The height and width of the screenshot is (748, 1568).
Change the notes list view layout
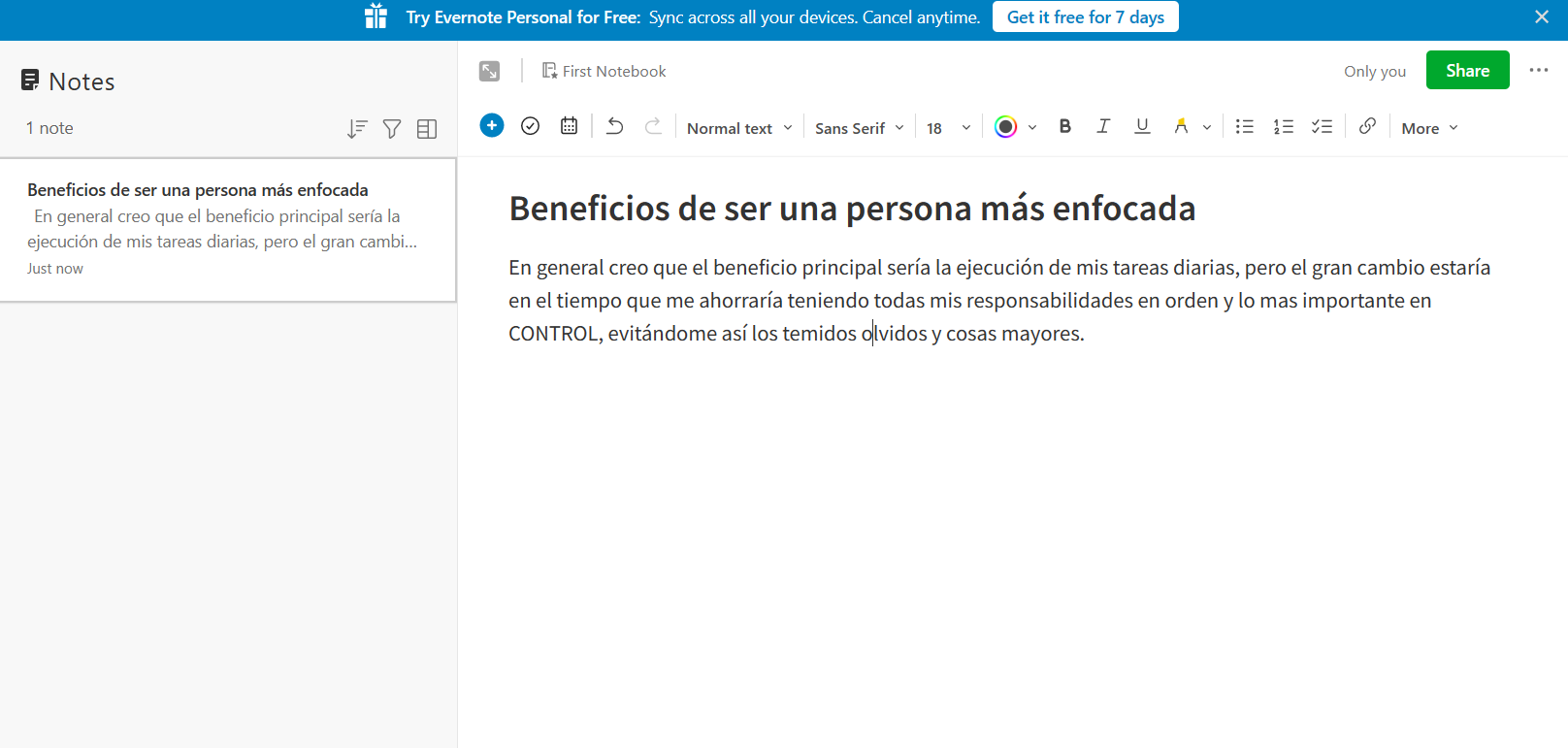click(427, 129)
